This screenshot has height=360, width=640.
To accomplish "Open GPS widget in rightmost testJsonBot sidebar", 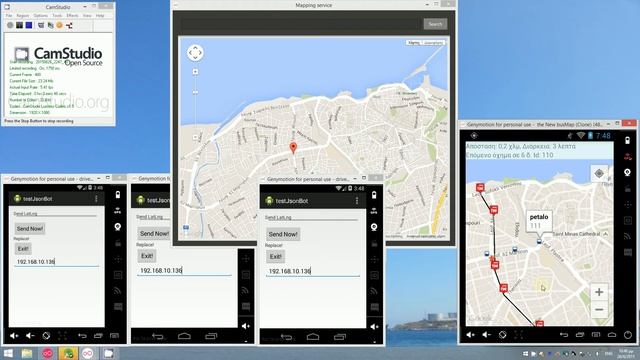I will 374,211.
